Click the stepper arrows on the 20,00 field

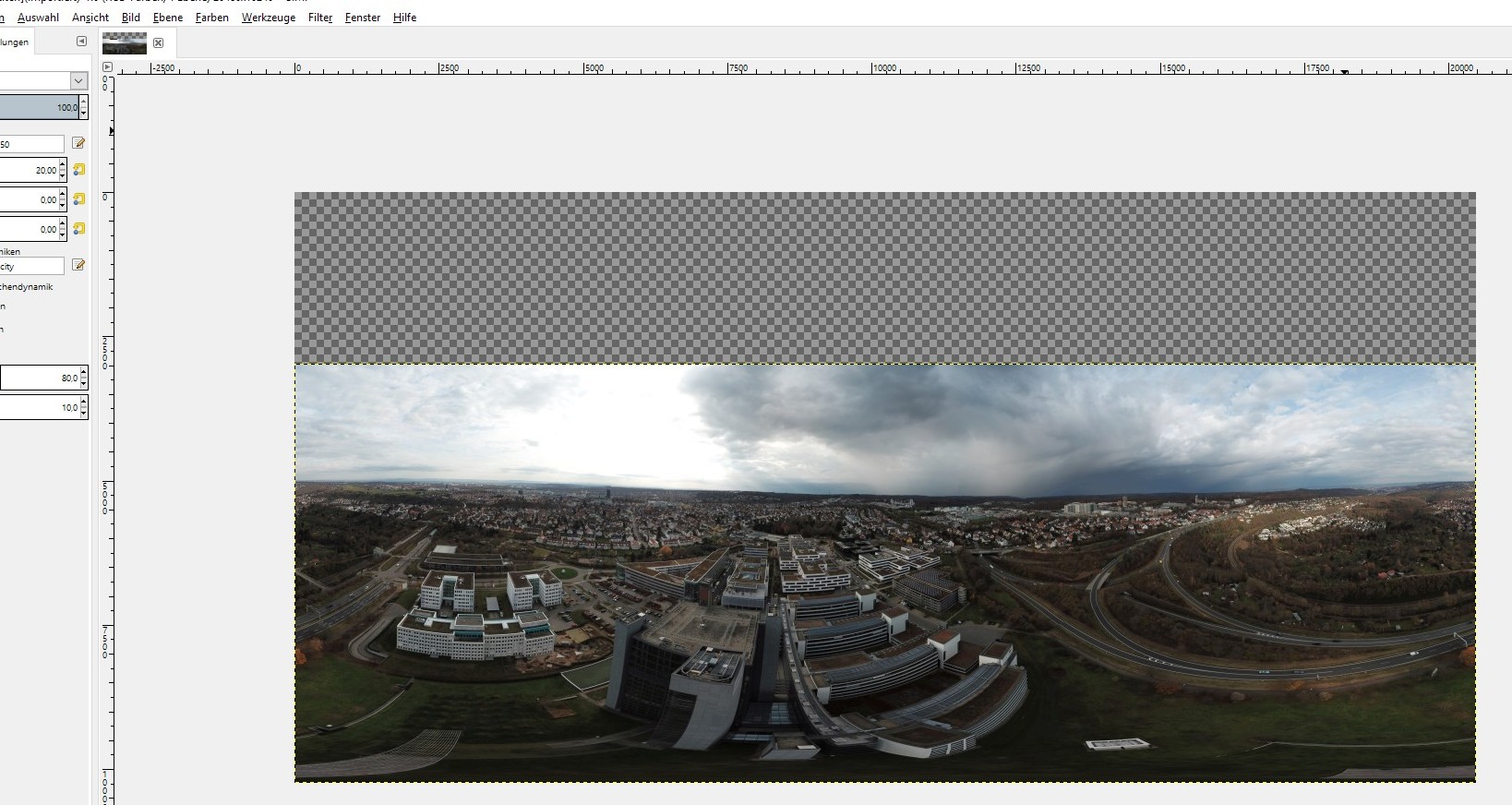pyautogui.click(x=63, y=170)
